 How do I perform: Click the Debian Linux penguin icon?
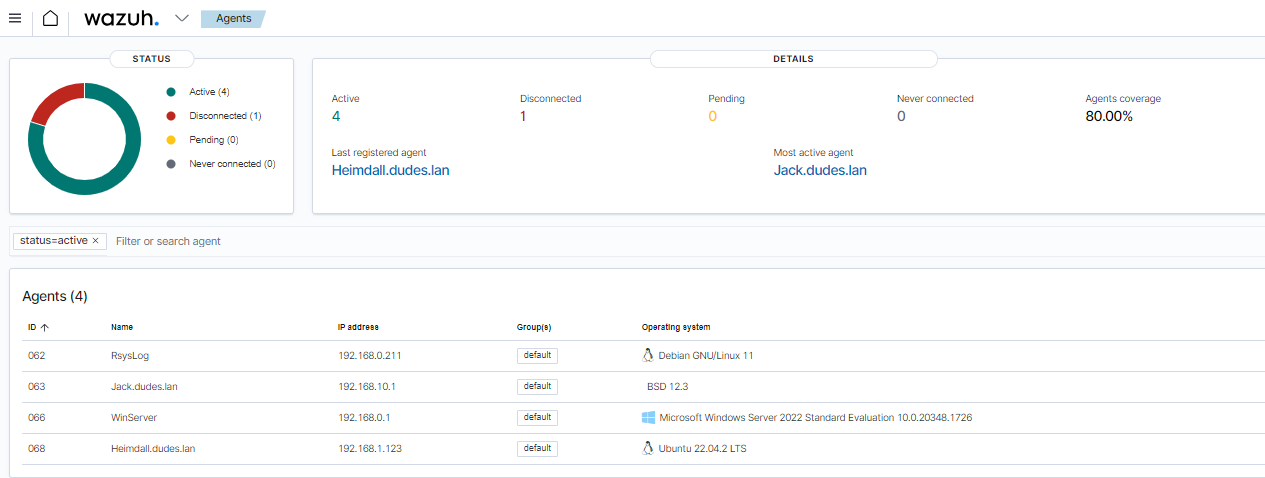(x=647, y=355)
